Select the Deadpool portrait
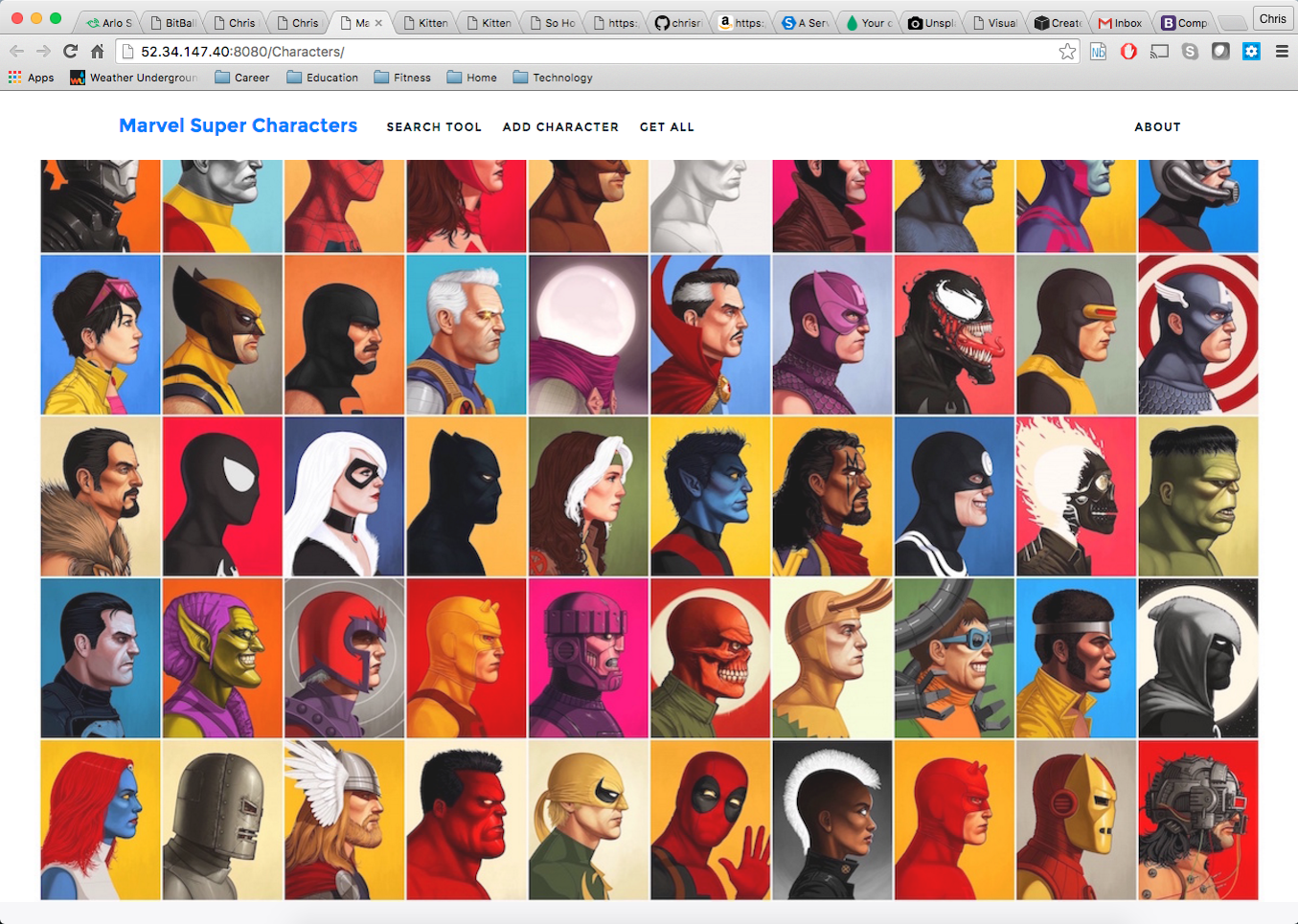Viewport: 1298px width, 924px height. (x=710, y=820)
